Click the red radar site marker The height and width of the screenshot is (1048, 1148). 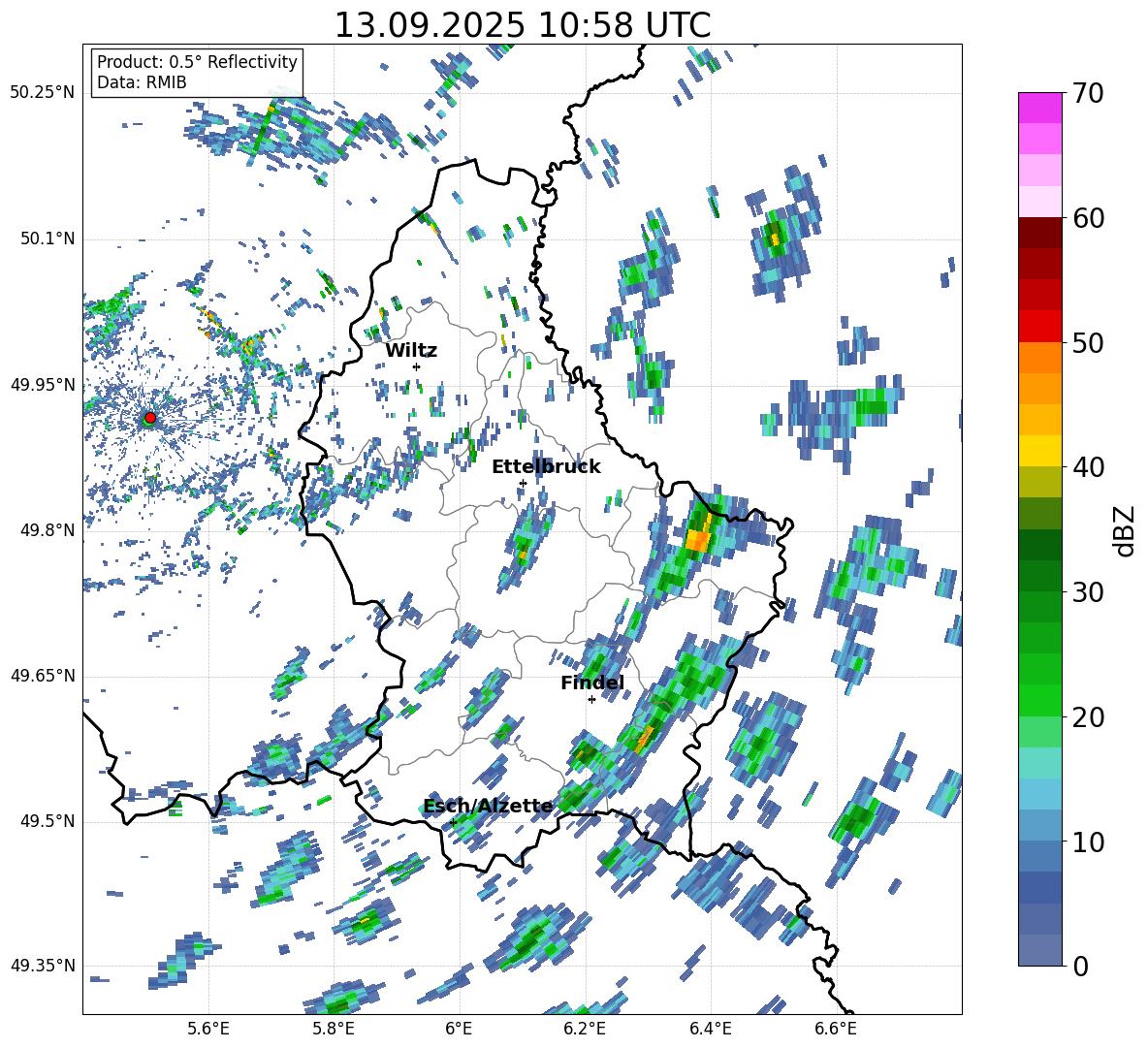[x=150, y=418]
